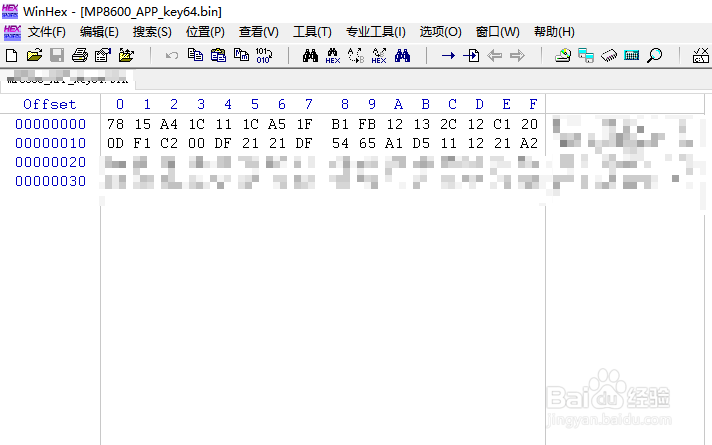This screenshot has height=445, width=712.
Task: Continue search with the blue binoculars icon
Action: pyautogui.click(x=402, y=55)
